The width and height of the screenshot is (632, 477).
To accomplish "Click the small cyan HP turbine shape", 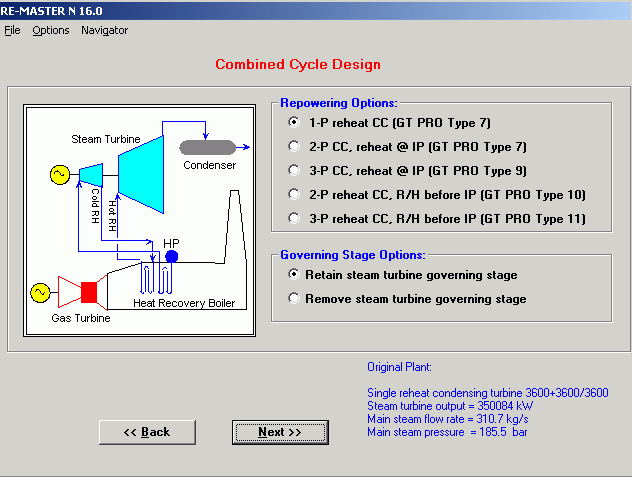I will (91, 175).
